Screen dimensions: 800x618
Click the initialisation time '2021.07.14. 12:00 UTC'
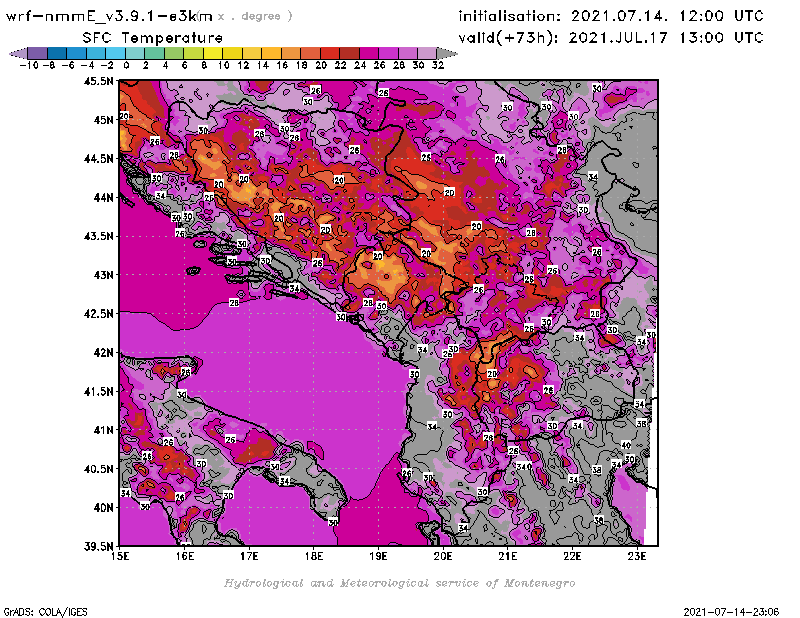[667, 16]
